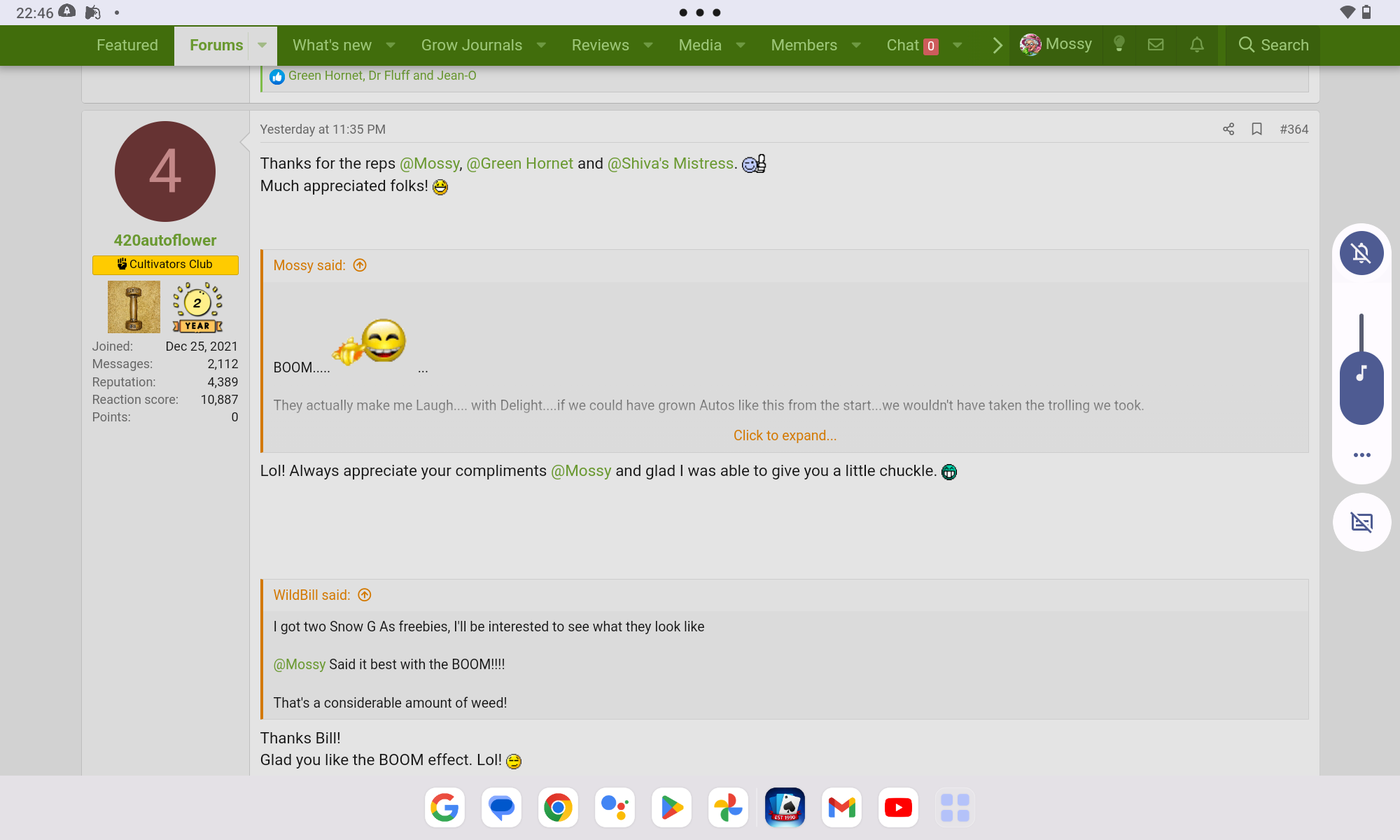1400x840 pixels.
Task: Toggle live captions off button
Action: [x=1361, y=522]
